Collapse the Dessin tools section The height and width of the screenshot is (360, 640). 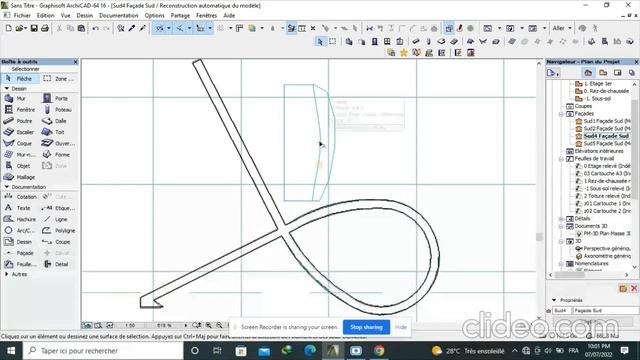click(7, 89)
